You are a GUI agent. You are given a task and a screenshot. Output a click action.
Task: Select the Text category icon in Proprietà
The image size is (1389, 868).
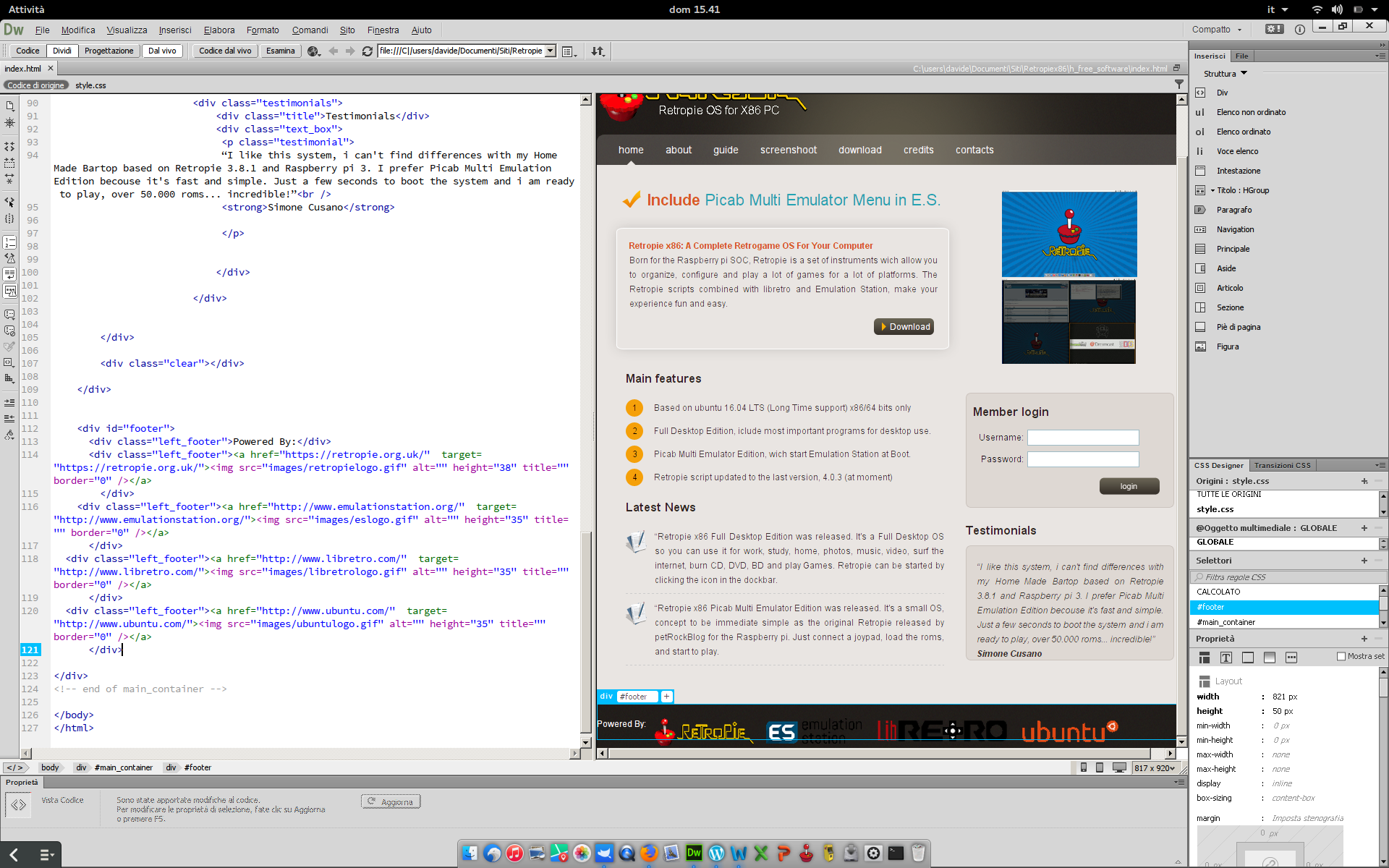coord(1226,658)
